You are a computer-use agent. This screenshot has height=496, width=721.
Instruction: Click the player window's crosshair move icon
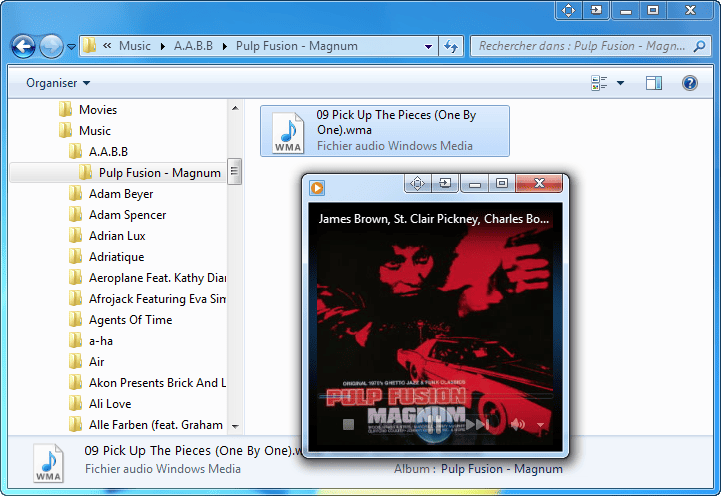click(x=418, y=183)
